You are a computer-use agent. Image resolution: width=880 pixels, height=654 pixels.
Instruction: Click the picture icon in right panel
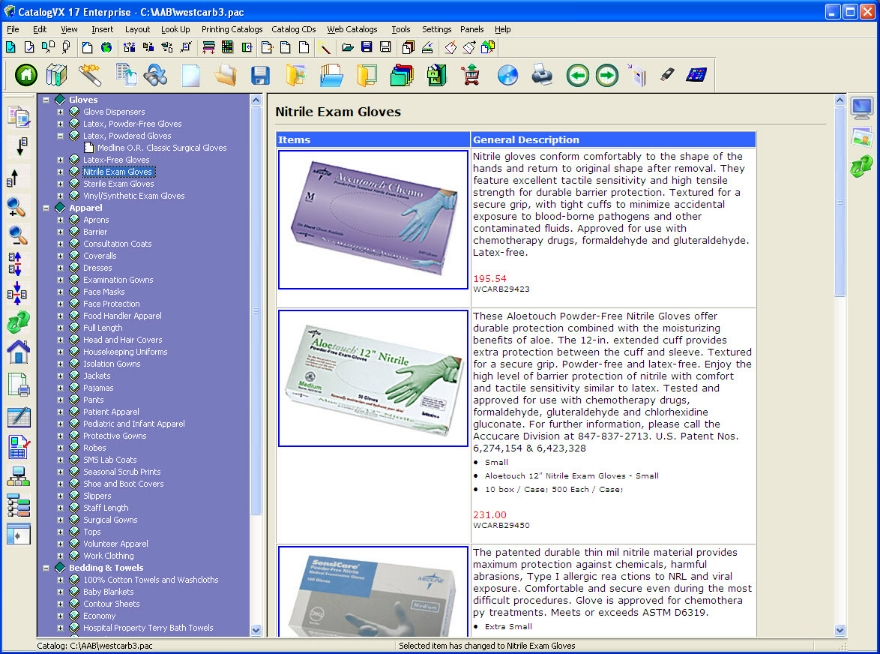[x=861, y=136]
